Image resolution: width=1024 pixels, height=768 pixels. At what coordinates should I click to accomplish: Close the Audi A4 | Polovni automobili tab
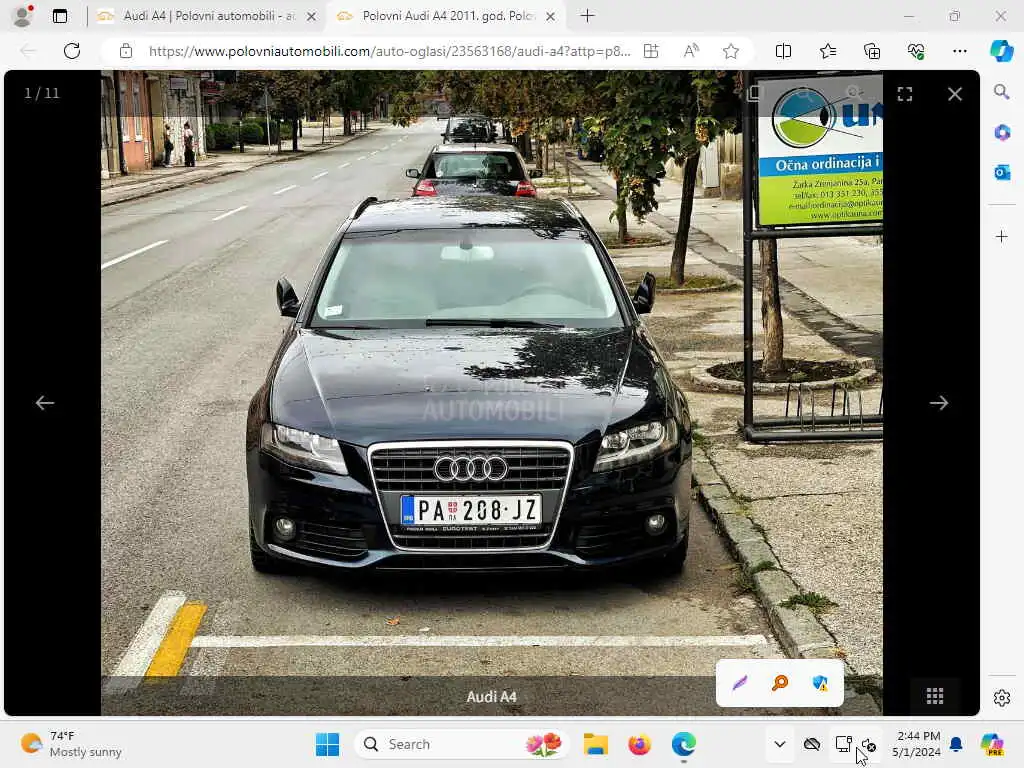coord(312,16)
